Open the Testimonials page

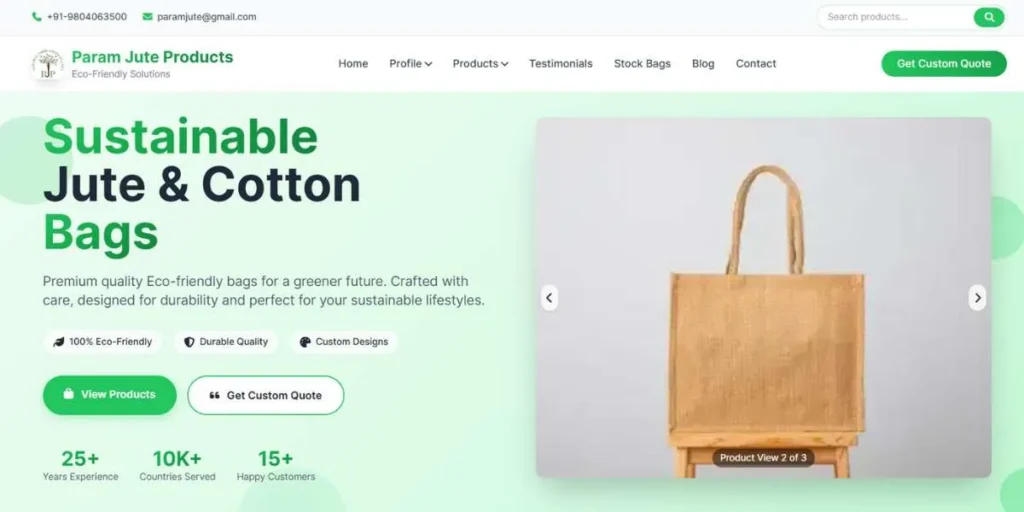pyautogui.click(x=560, y=63)
